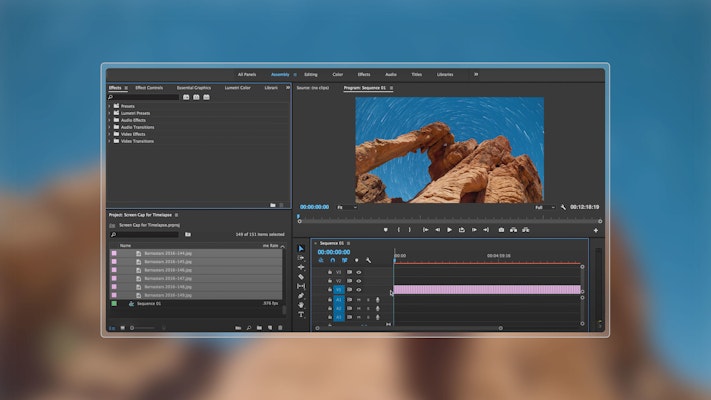Image resolution: width=711 pixels, height=400 pixels.
Task: Click the timeline Add Marker icon
Action: coord(356,260)
